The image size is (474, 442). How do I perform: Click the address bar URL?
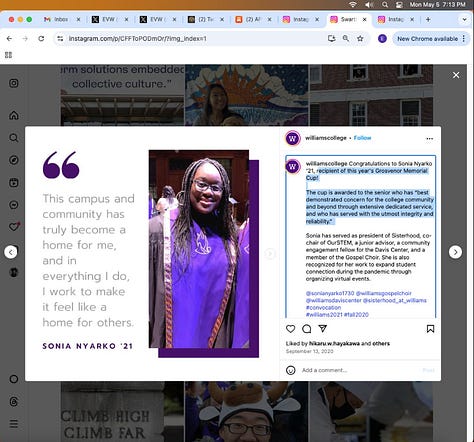pyautogui.click(x=138, y=39)
